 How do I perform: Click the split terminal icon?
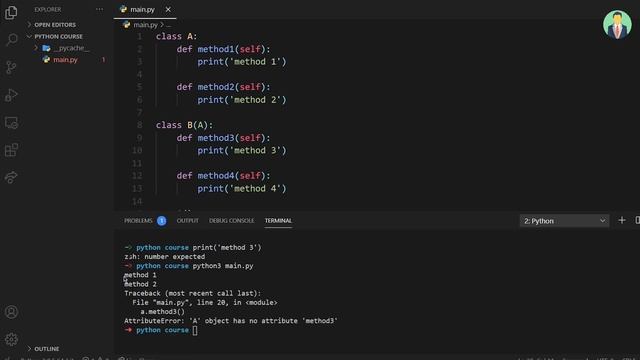[637, 220]
